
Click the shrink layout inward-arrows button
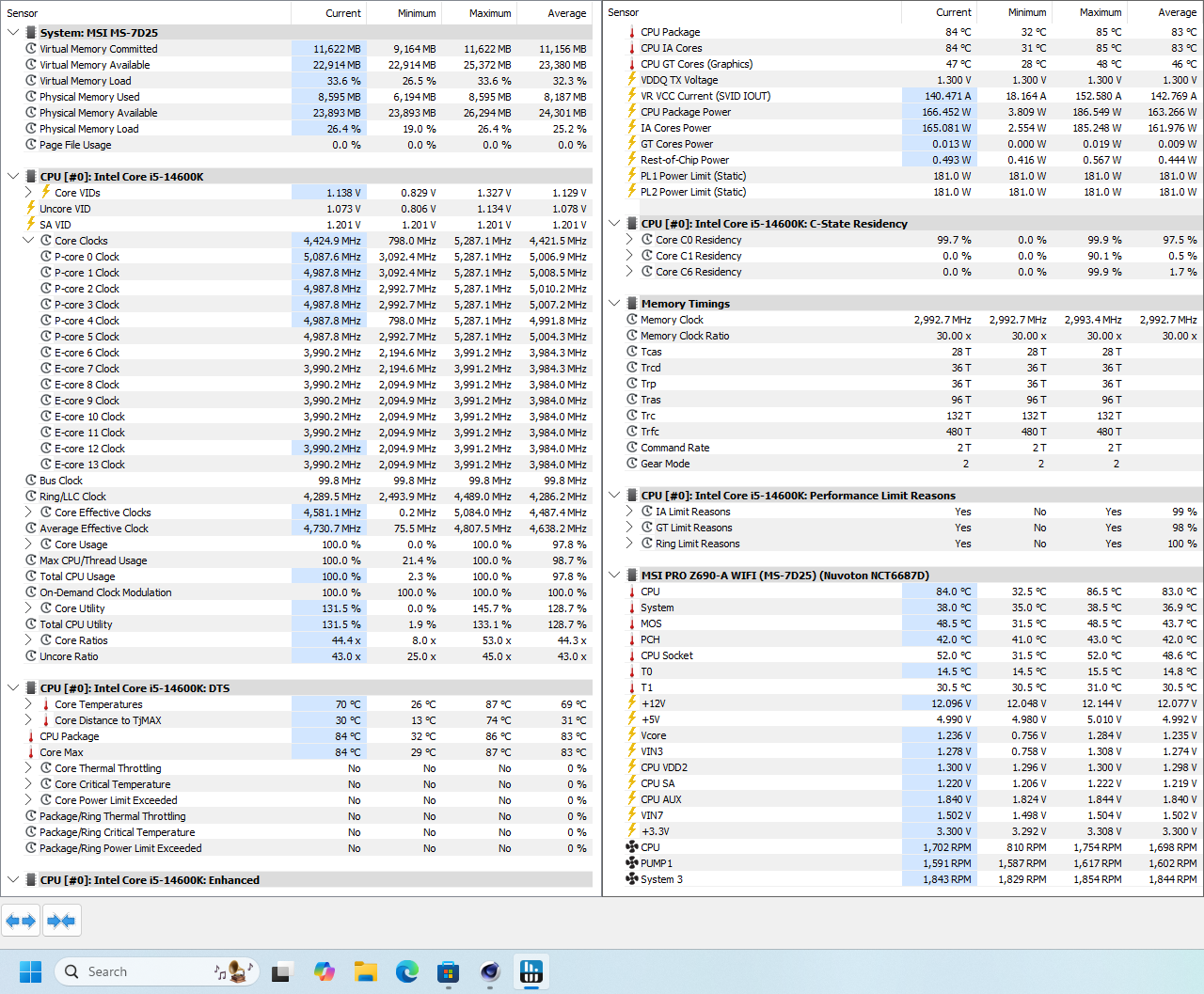[61, 921]
